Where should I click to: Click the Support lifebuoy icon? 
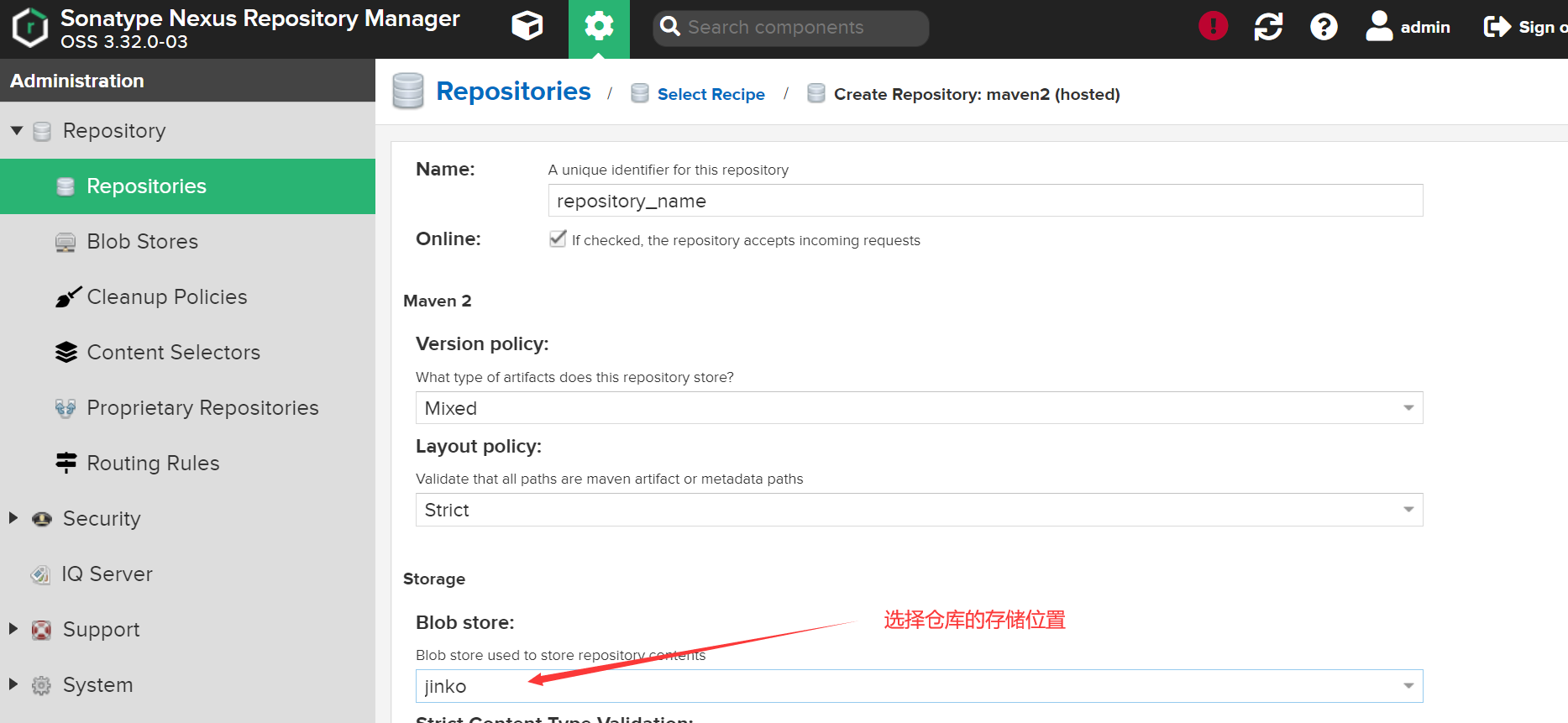click(x=41, y=630)
